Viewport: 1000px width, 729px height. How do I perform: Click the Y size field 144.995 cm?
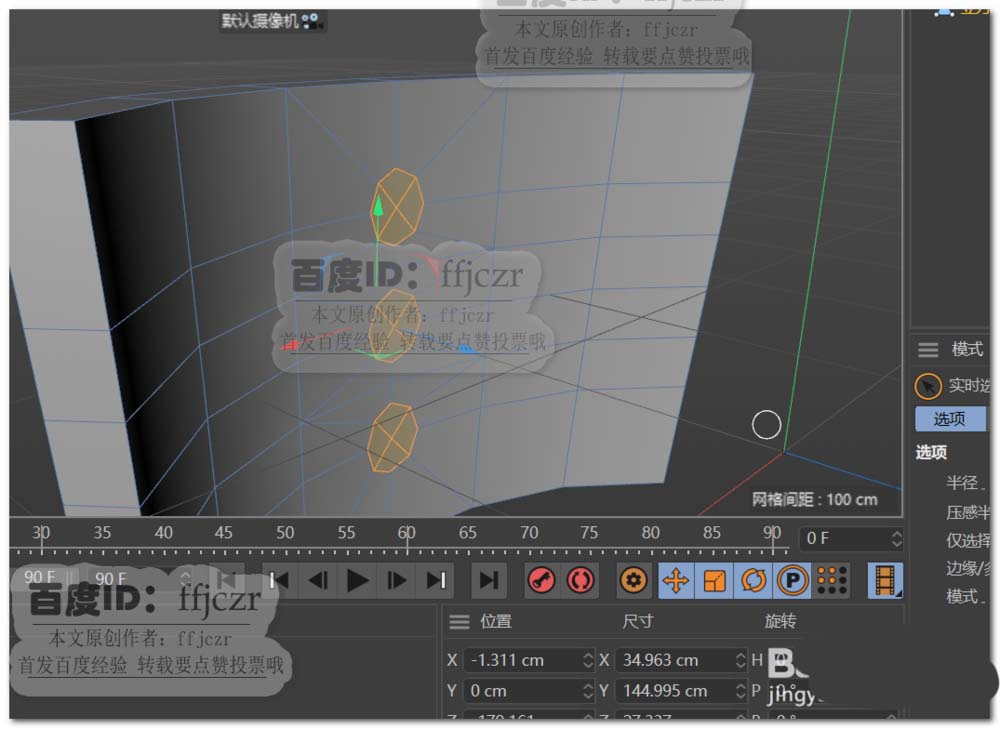point(675,691)
